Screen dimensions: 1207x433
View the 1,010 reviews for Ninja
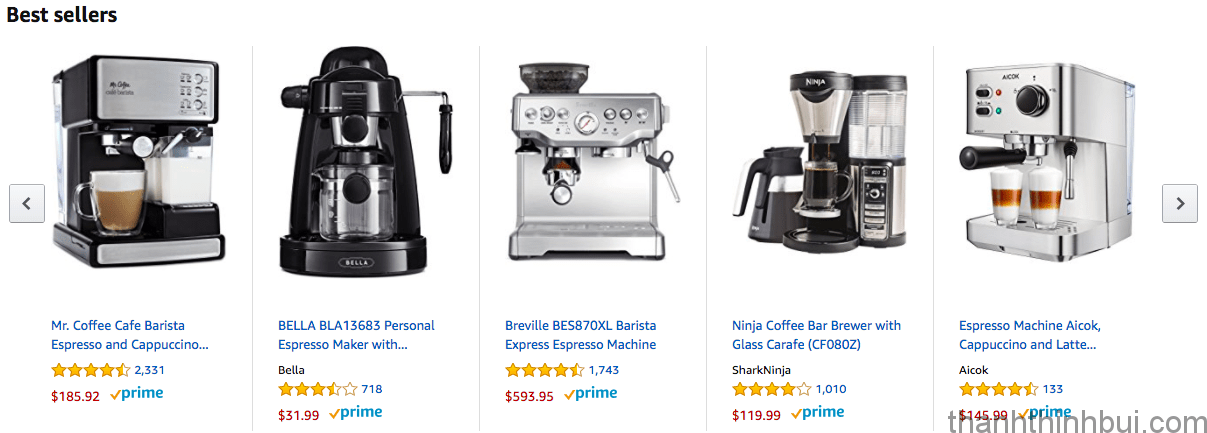pyautogui.click(x=831, y=389)
